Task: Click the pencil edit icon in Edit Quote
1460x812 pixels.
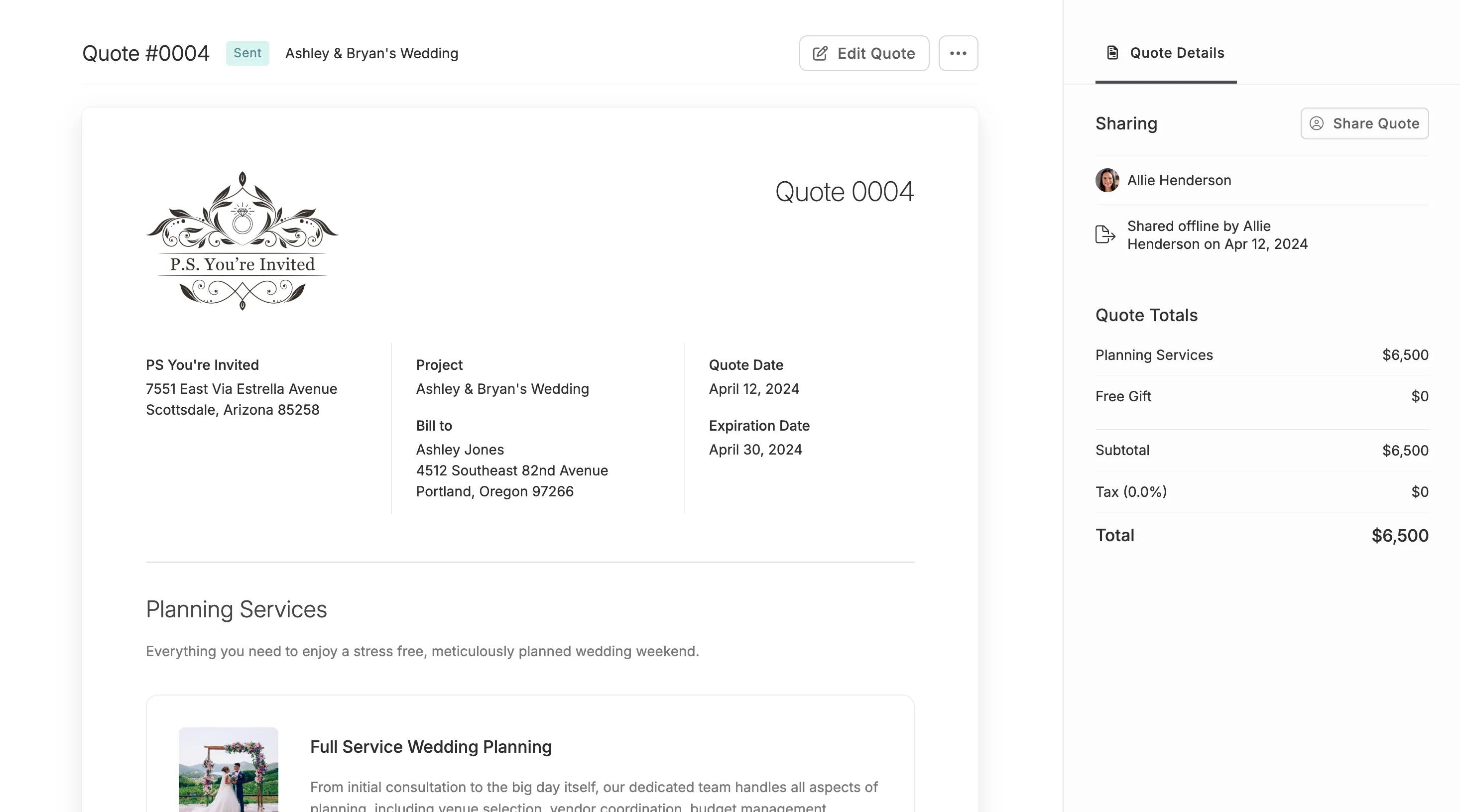Action: 820,53
